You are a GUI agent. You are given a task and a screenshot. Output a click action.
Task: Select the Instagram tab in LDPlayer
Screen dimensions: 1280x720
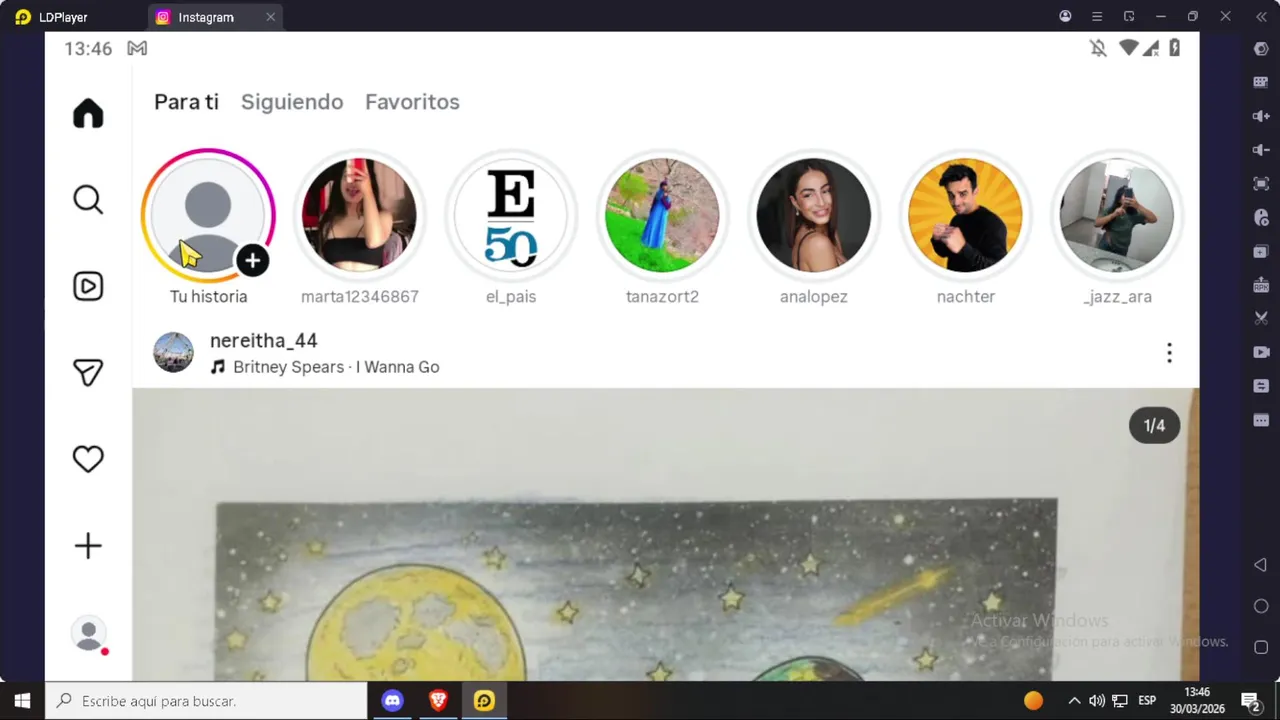tap(215, 17)
